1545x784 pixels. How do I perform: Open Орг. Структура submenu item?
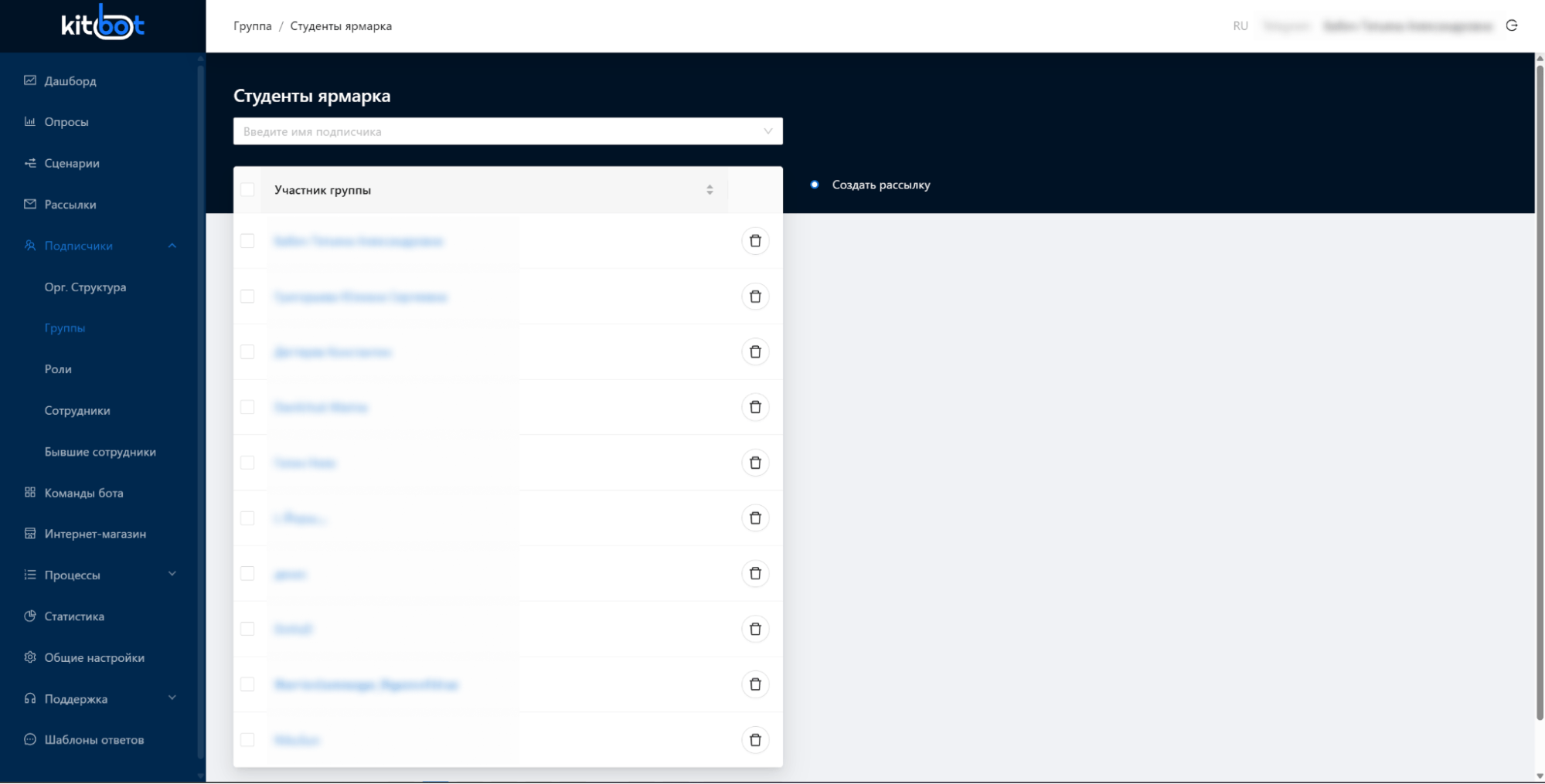coord(85,287)
